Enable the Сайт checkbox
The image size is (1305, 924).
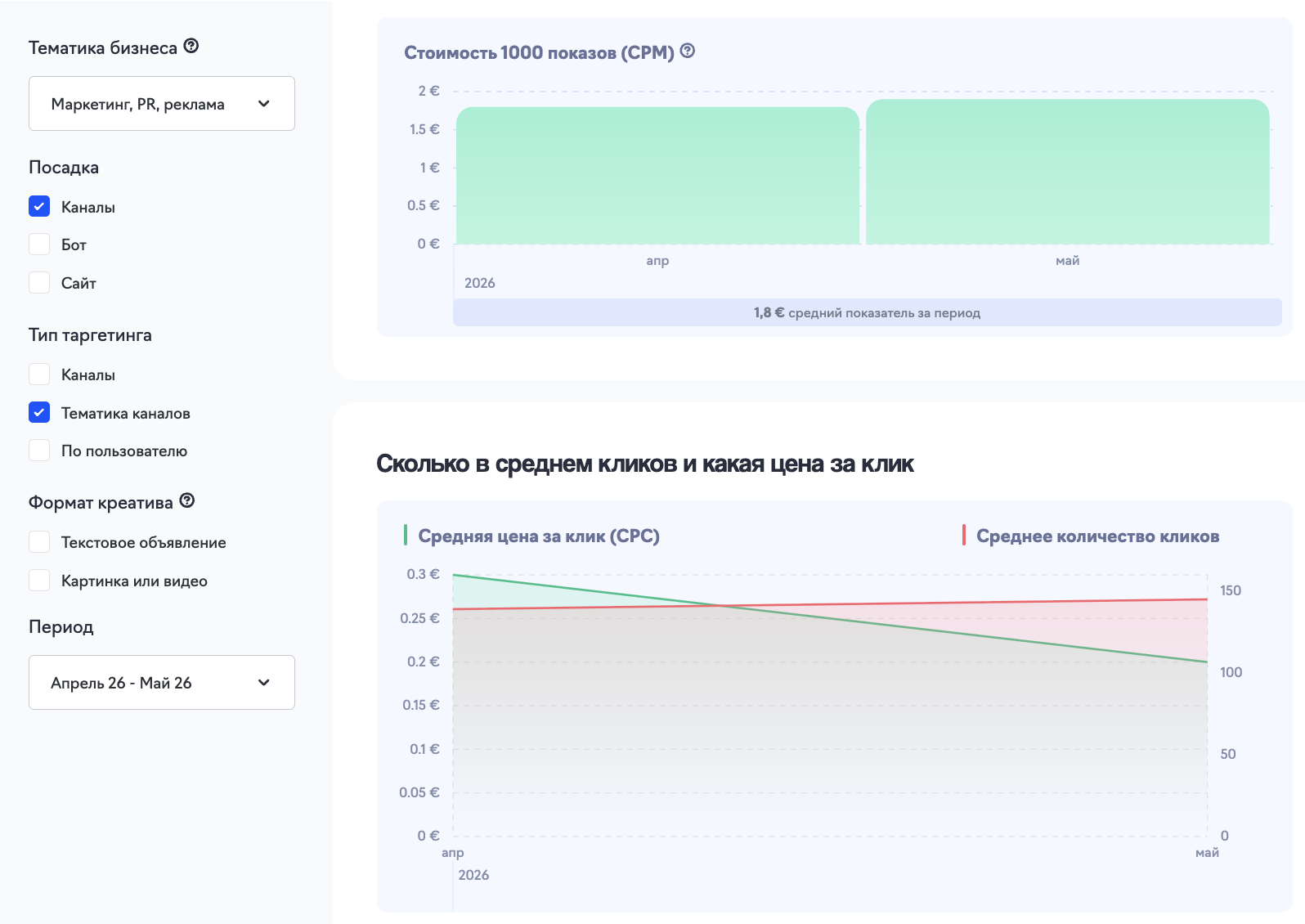[x=39, y=283]
